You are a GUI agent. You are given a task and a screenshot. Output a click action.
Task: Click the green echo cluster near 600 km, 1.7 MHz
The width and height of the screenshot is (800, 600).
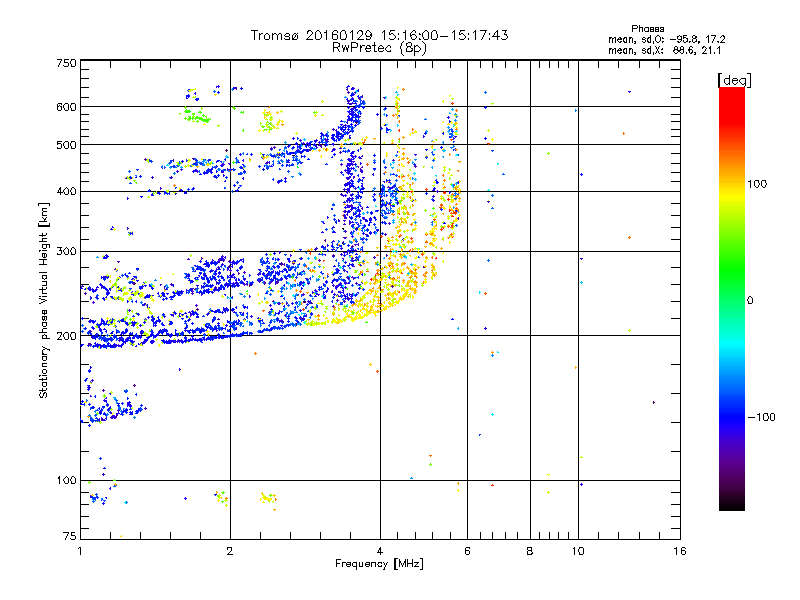196,116
